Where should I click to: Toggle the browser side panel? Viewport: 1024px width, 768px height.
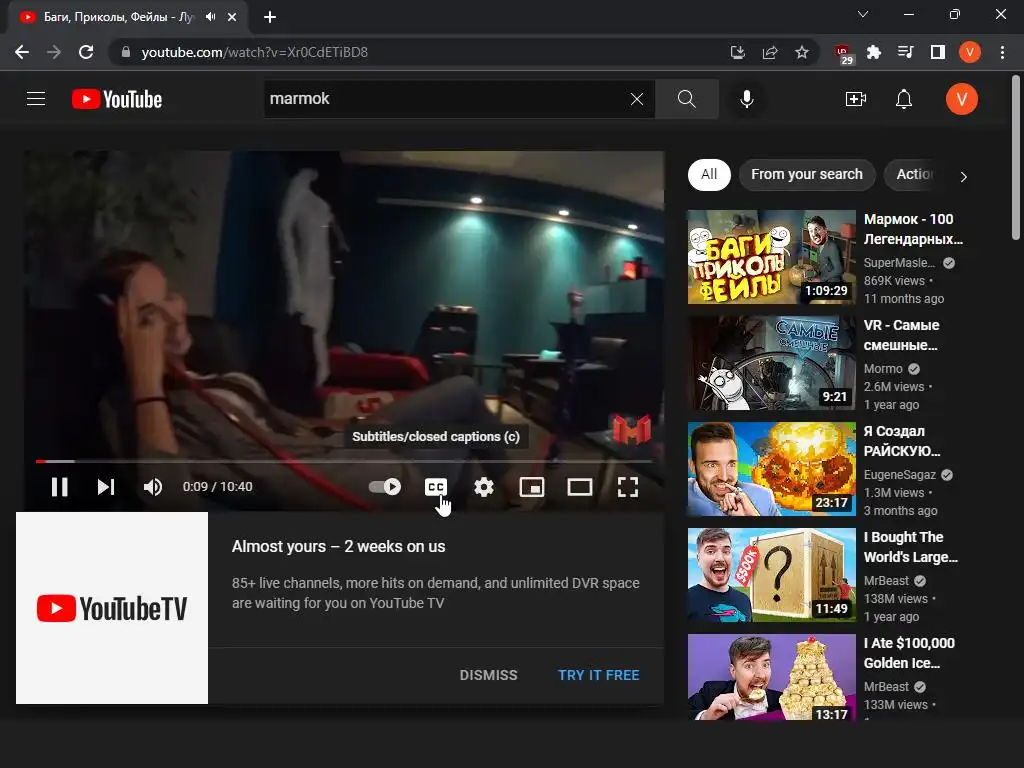click(x=937, y=52)
